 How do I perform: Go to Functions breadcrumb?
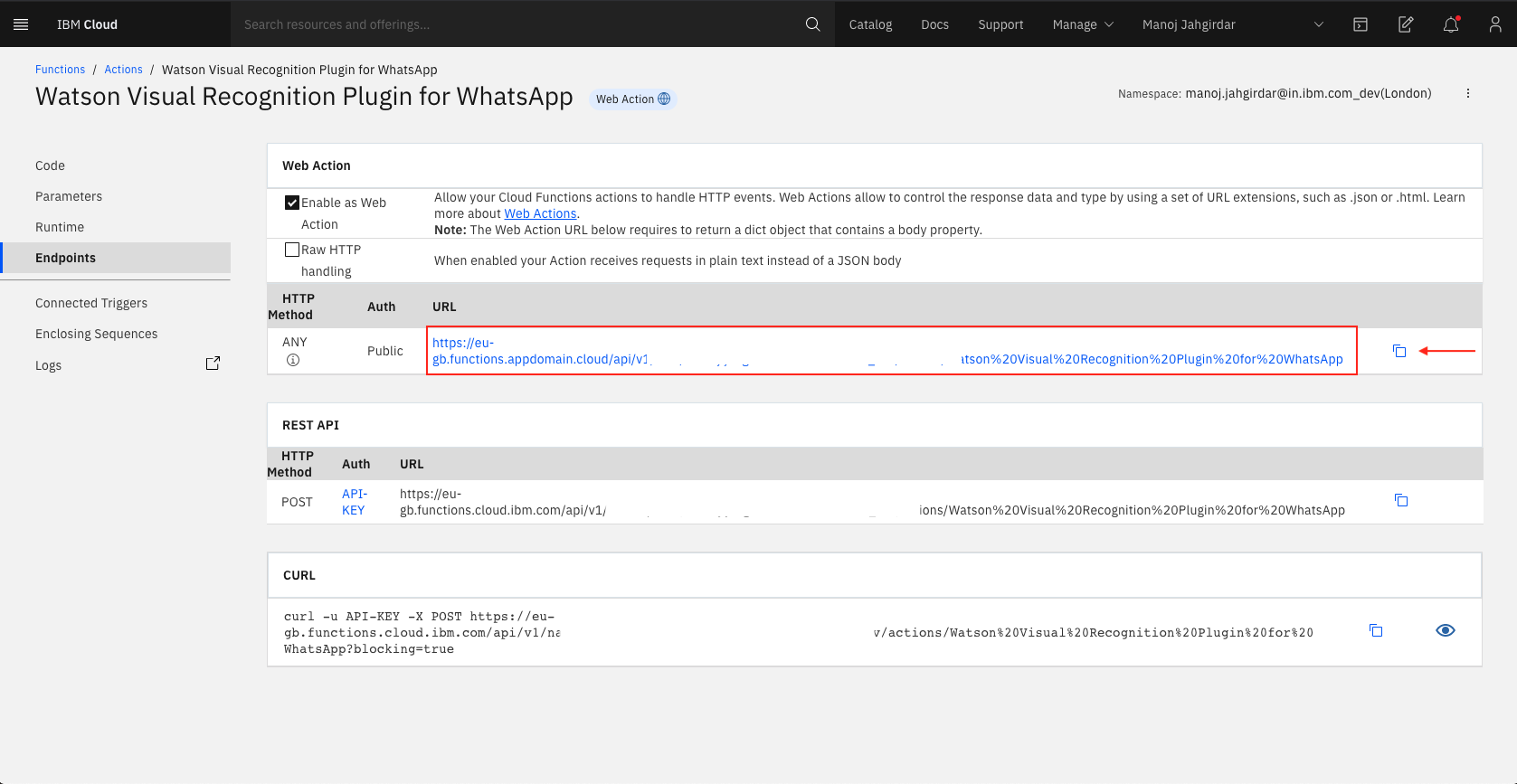point(60,70)
